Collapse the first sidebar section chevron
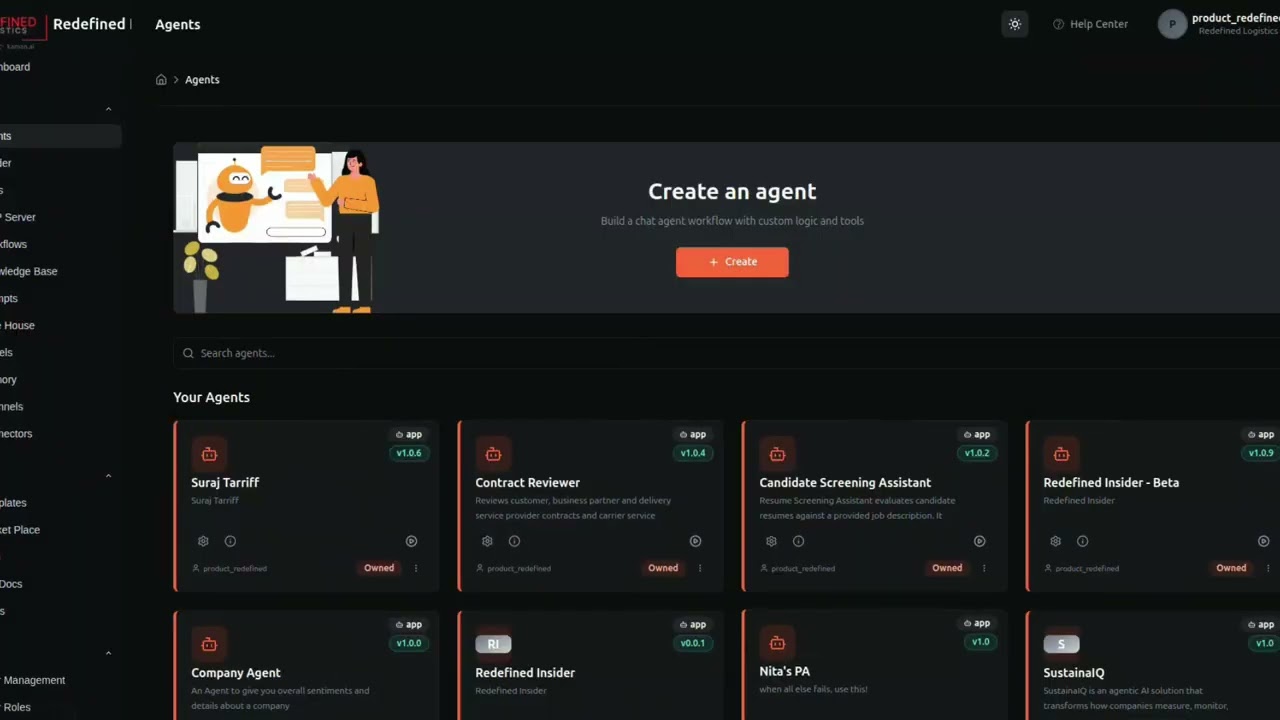This screenshot has width=1280, height=720. [108, 109]
